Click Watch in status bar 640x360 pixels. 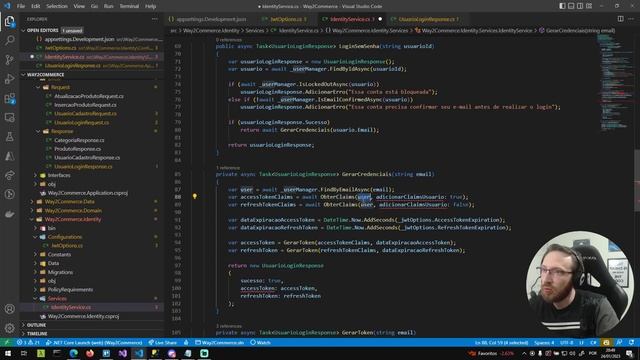(x=260, y=342)
